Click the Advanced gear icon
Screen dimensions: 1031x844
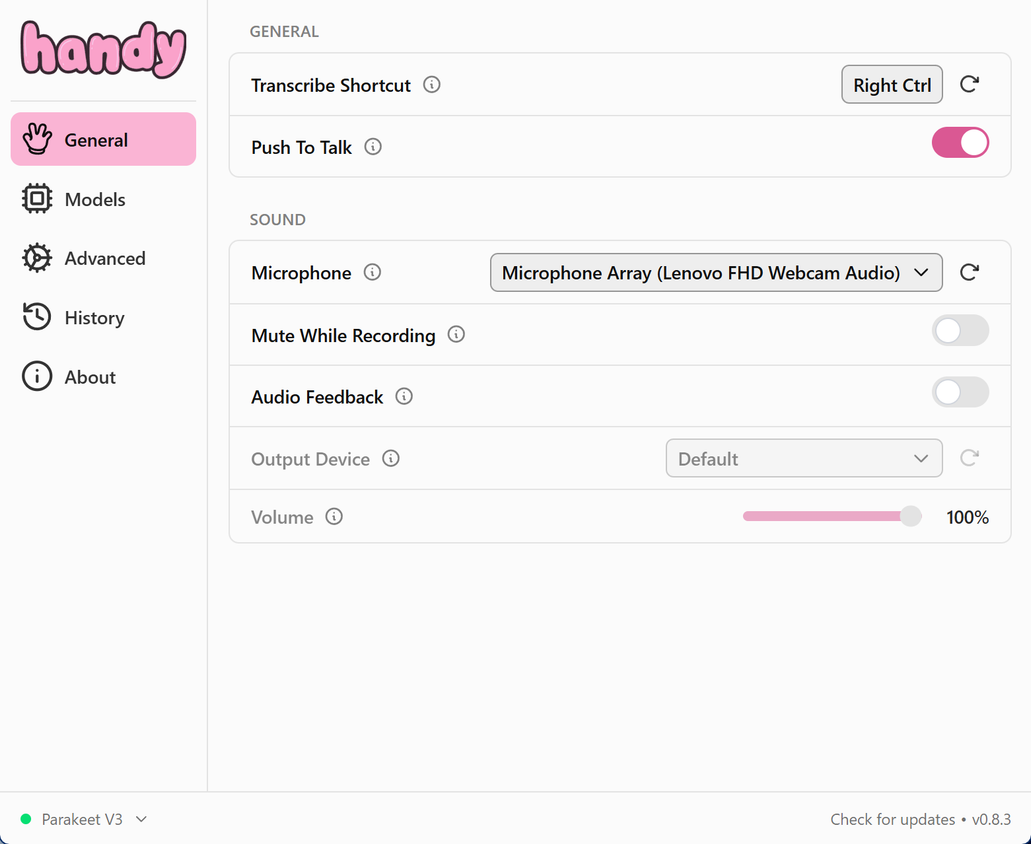pos(37,258)
